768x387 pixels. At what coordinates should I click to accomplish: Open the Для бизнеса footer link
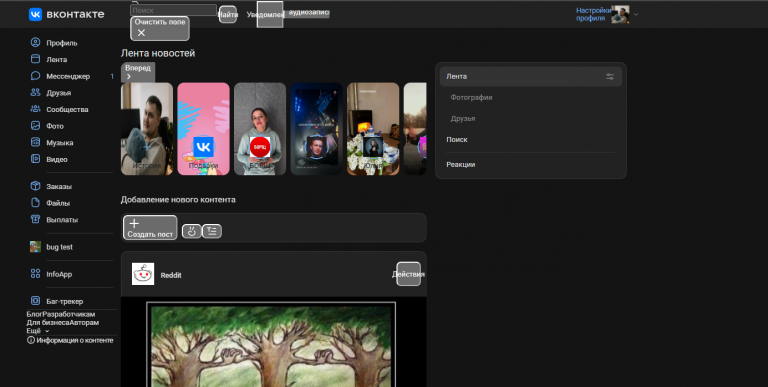pyautogui.click(x=48, y=322)
